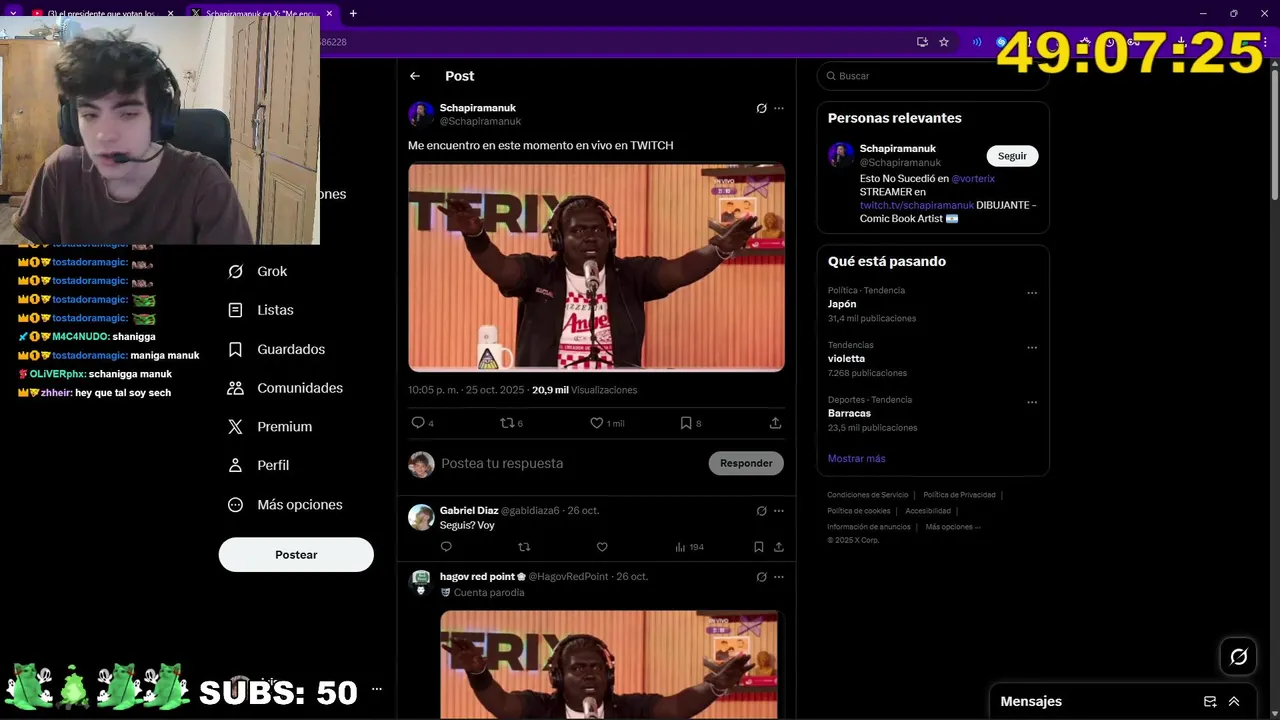
Task: Open Schapiramanuk's post image
Action: point(596,268)
